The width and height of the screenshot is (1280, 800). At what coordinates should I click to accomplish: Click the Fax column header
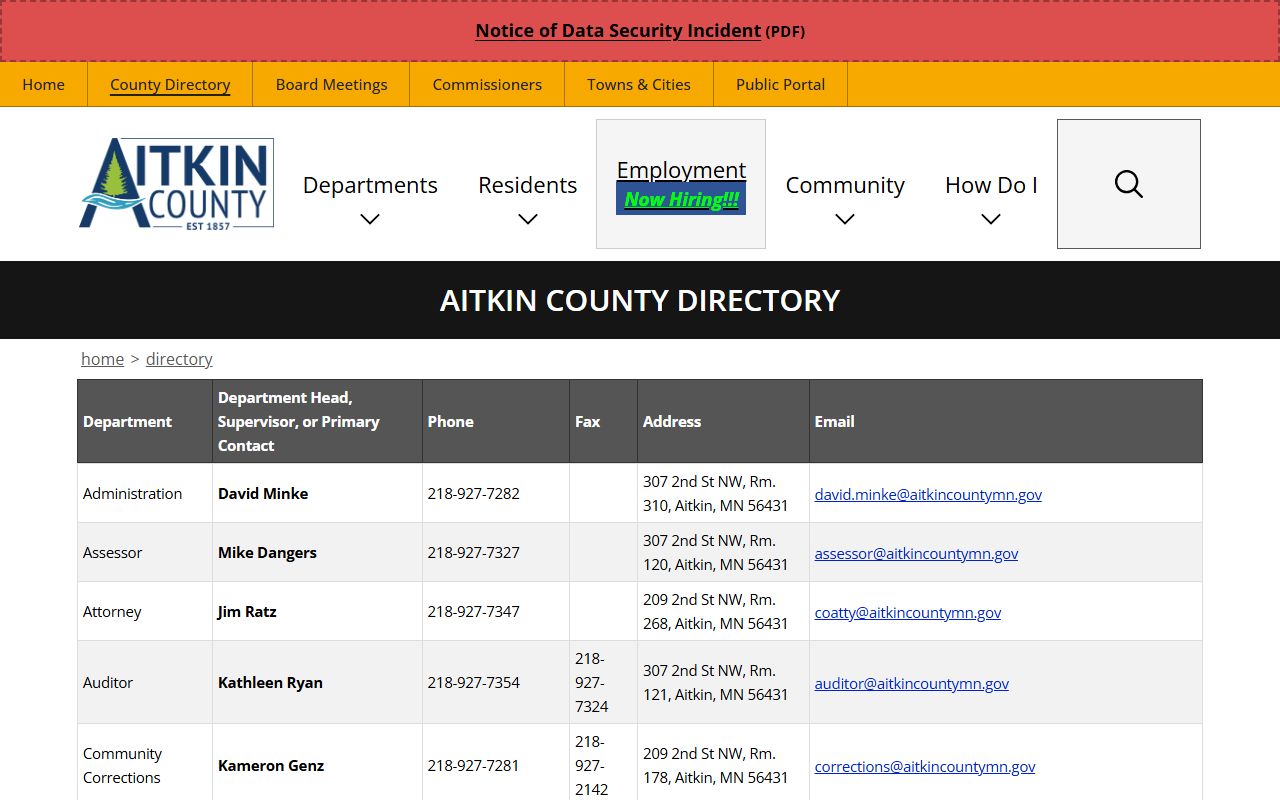(x=603, y=421)
